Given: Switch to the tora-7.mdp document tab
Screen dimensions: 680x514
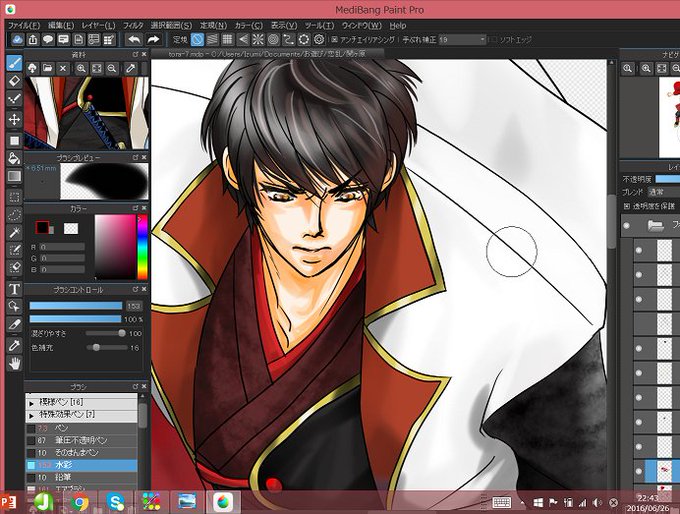Looking at the screenshot, I should (x=267, y=54).
